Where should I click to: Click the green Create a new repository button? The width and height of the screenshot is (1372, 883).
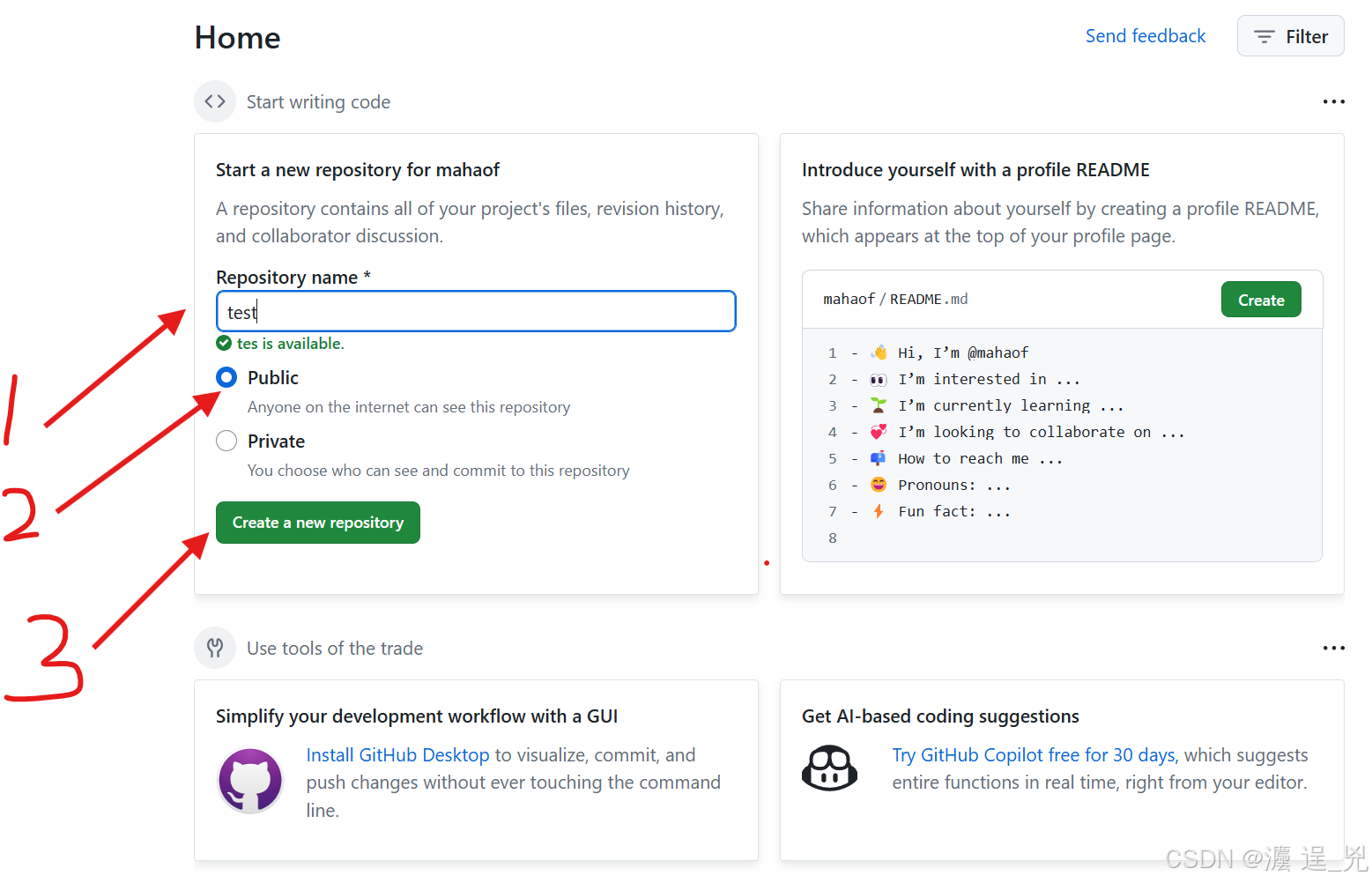coord(317,523)
